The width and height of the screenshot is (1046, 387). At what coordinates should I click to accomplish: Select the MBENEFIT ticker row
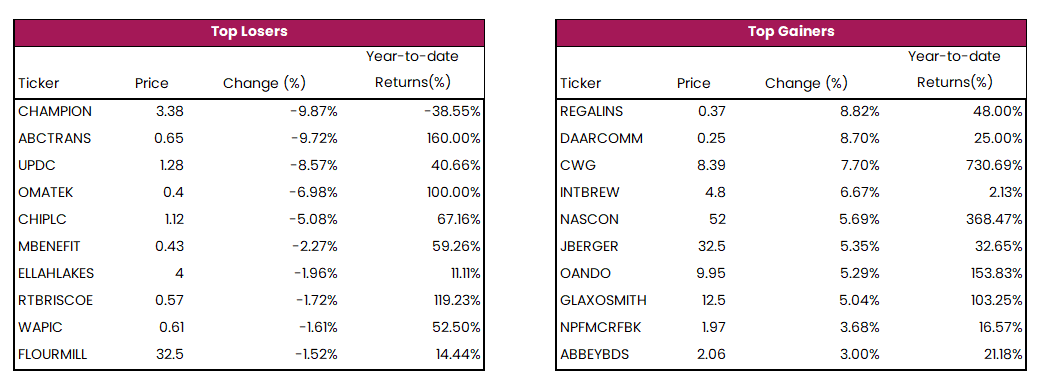249,246
